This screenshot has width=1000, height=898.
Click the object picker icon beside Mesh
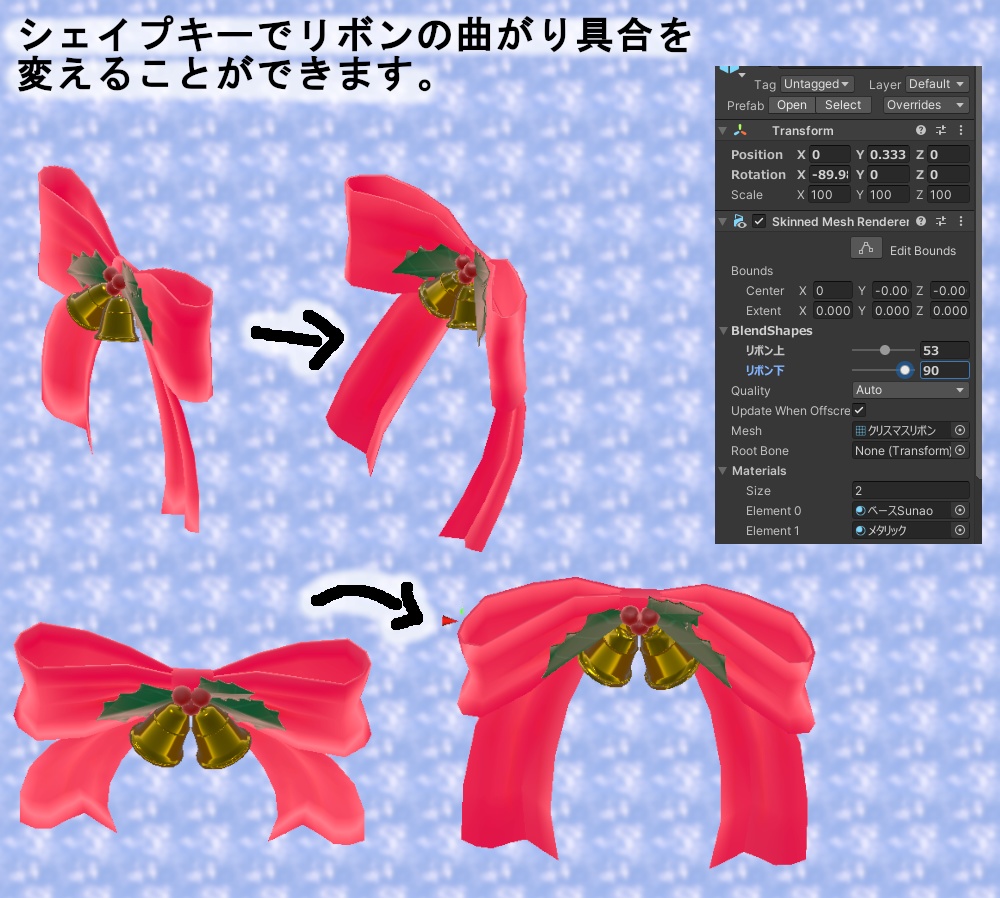tap(959, 430)
